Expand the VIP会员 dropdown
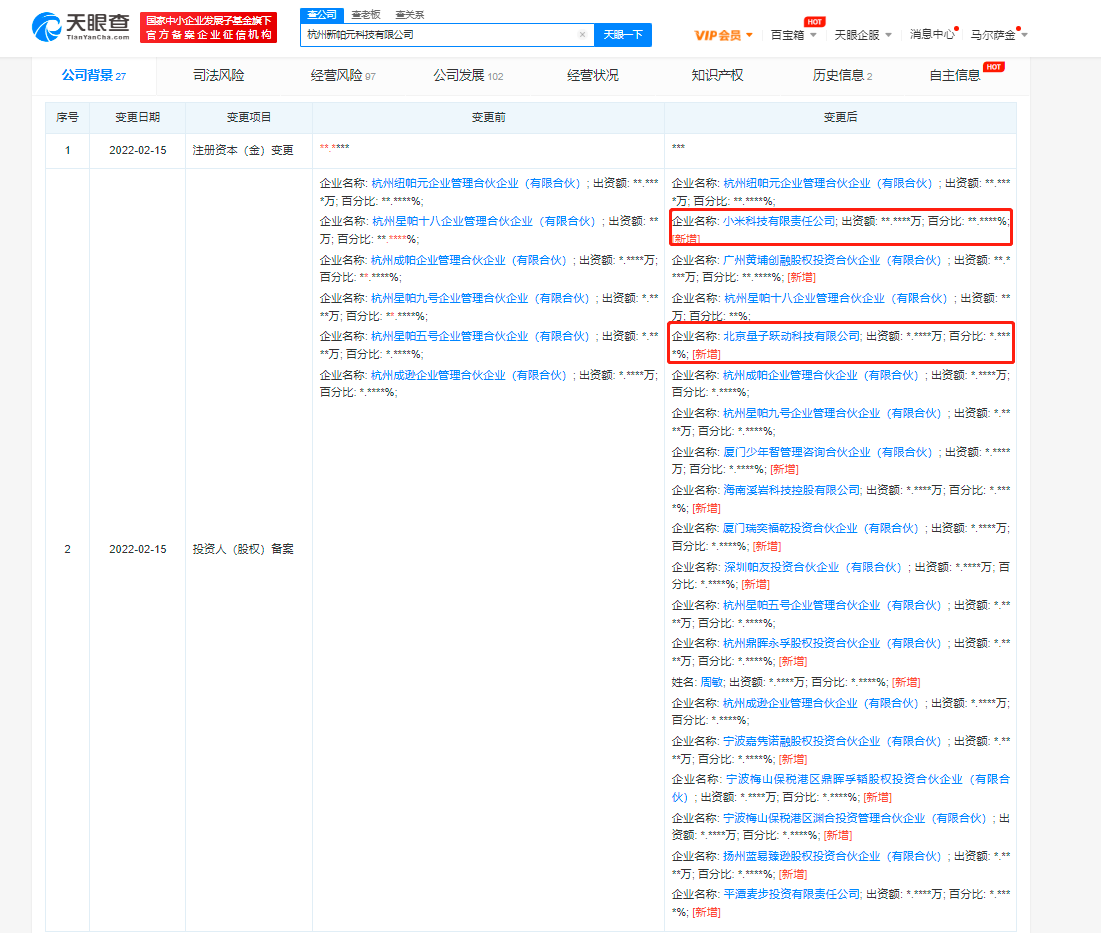 (723, 35)
